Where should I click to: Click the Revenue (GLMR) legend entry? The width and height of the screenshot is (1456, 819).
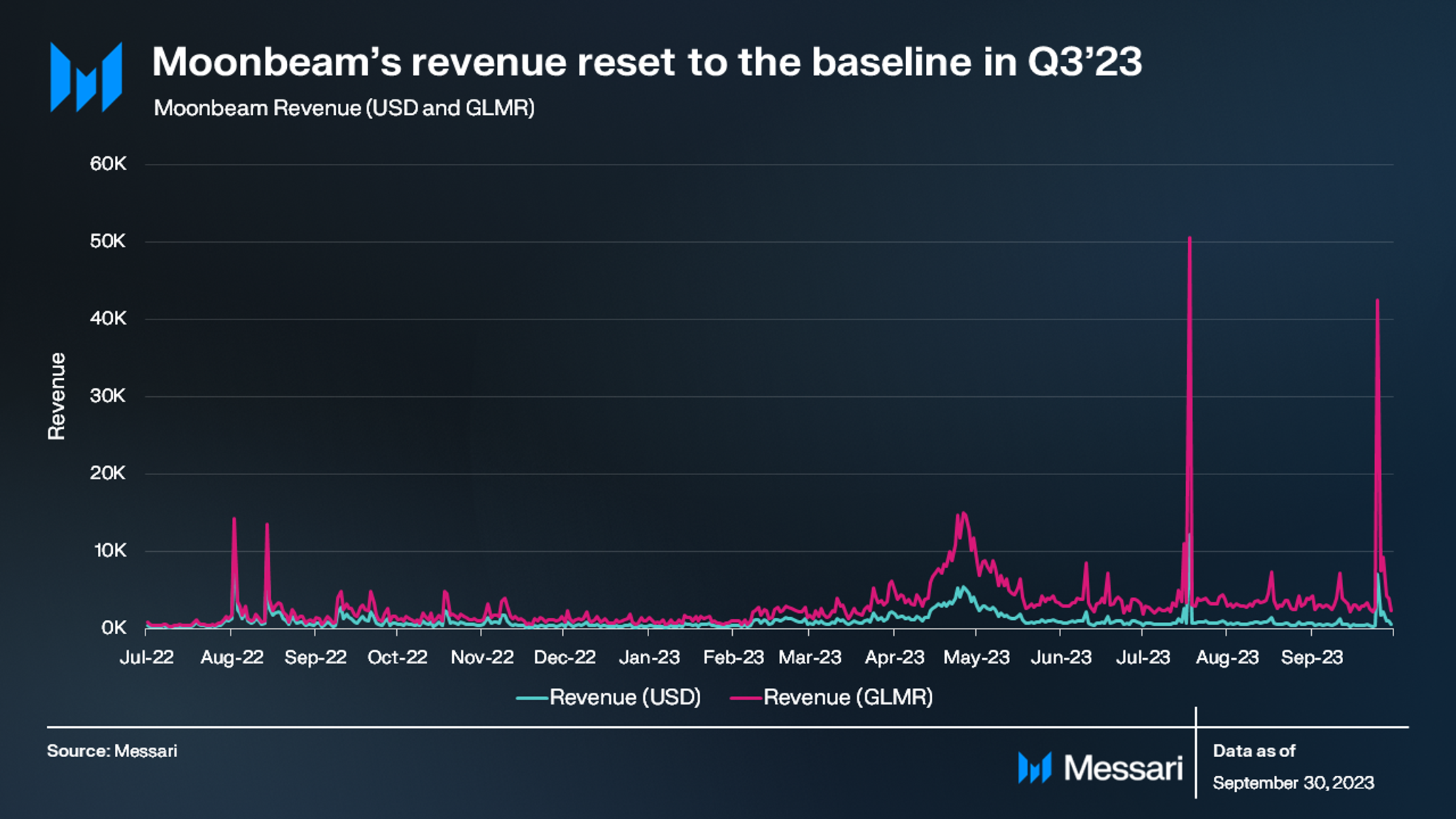coord(848,697)
